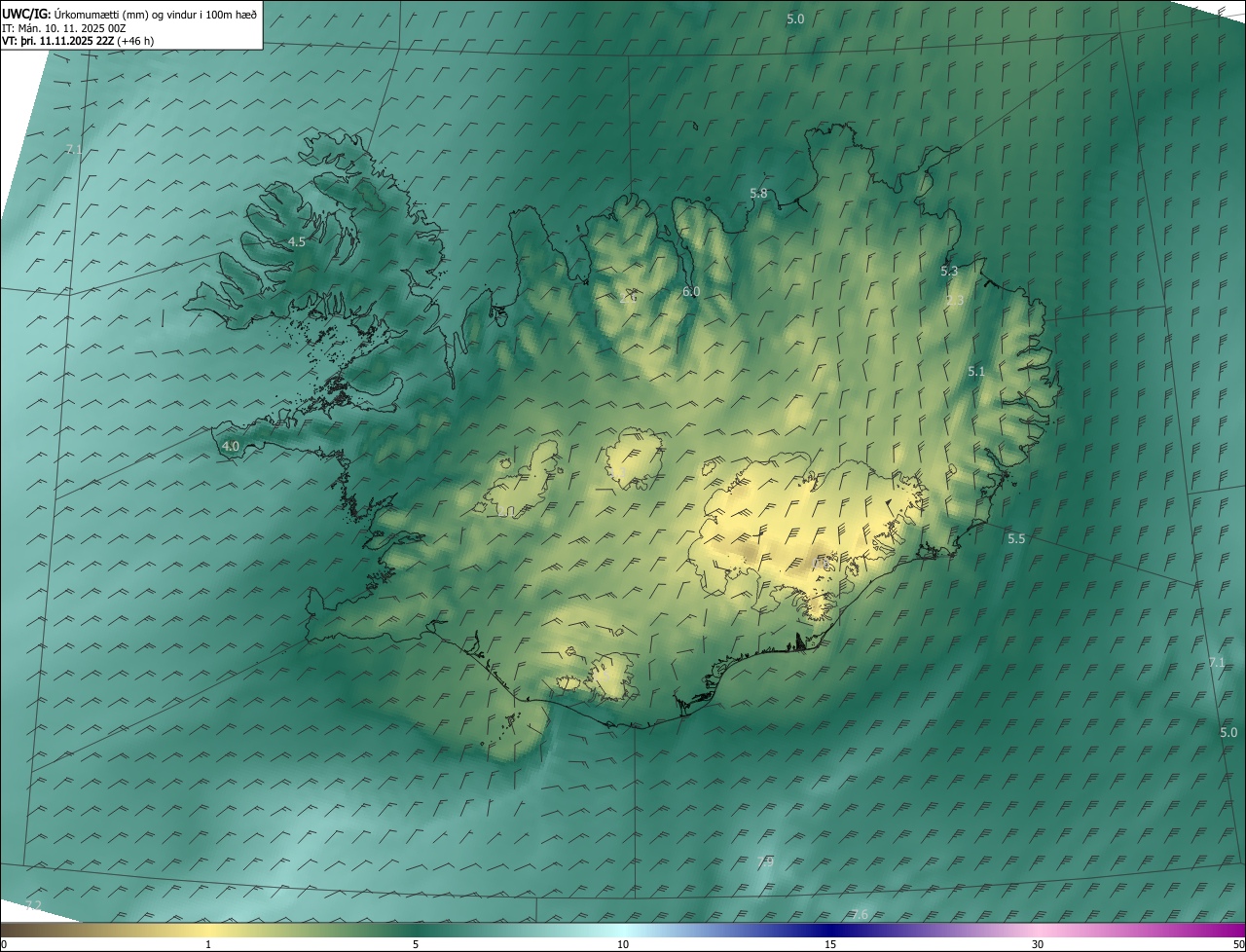Click the colour bar tick label 15
The width and height of the screenshot is (1246, 952).
pos(830,944)
